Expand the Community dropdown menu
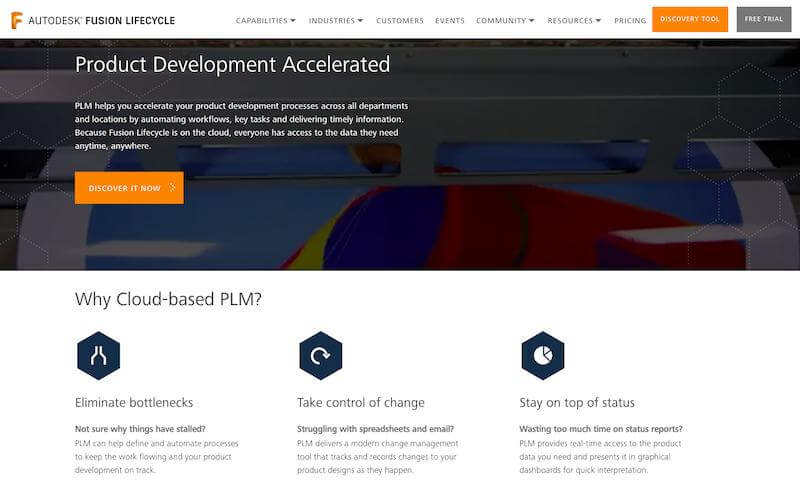 pos(505,20)
